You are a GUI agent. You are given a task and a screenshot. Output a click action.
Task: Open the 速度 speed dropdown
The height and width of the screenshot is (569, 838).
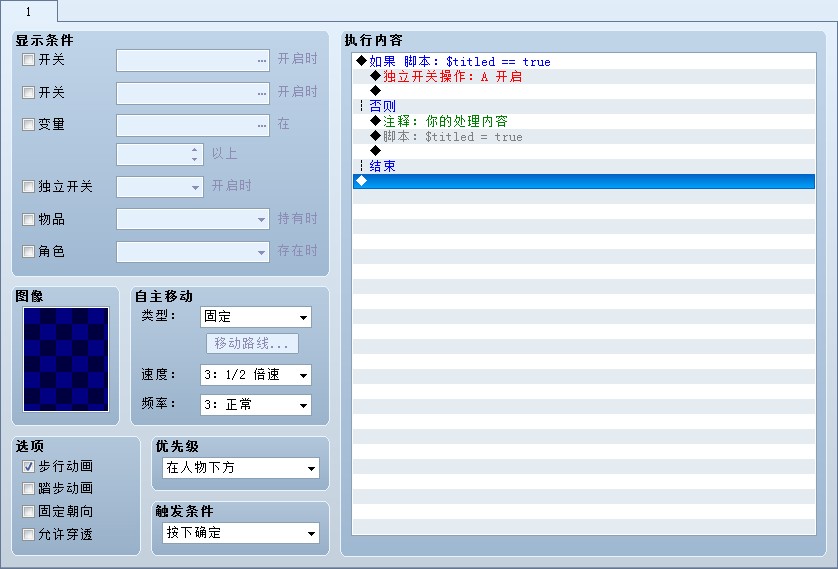click(x=255, y=375)
